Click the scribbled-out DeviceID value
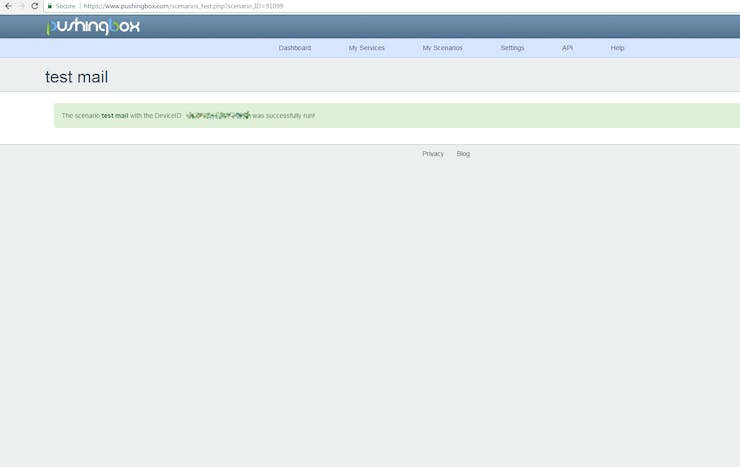 (x=218, y=116)
